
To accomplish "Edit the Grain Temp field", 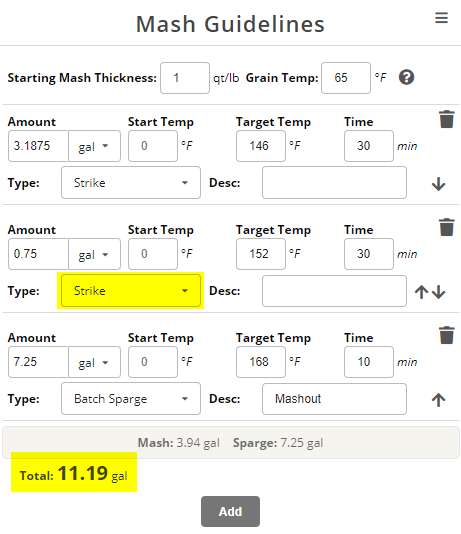I will 346,78.
